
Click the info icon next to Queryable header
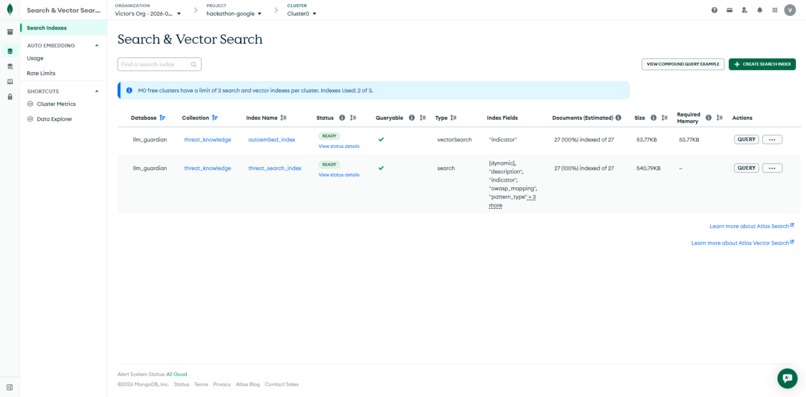[x=412, y=118]
